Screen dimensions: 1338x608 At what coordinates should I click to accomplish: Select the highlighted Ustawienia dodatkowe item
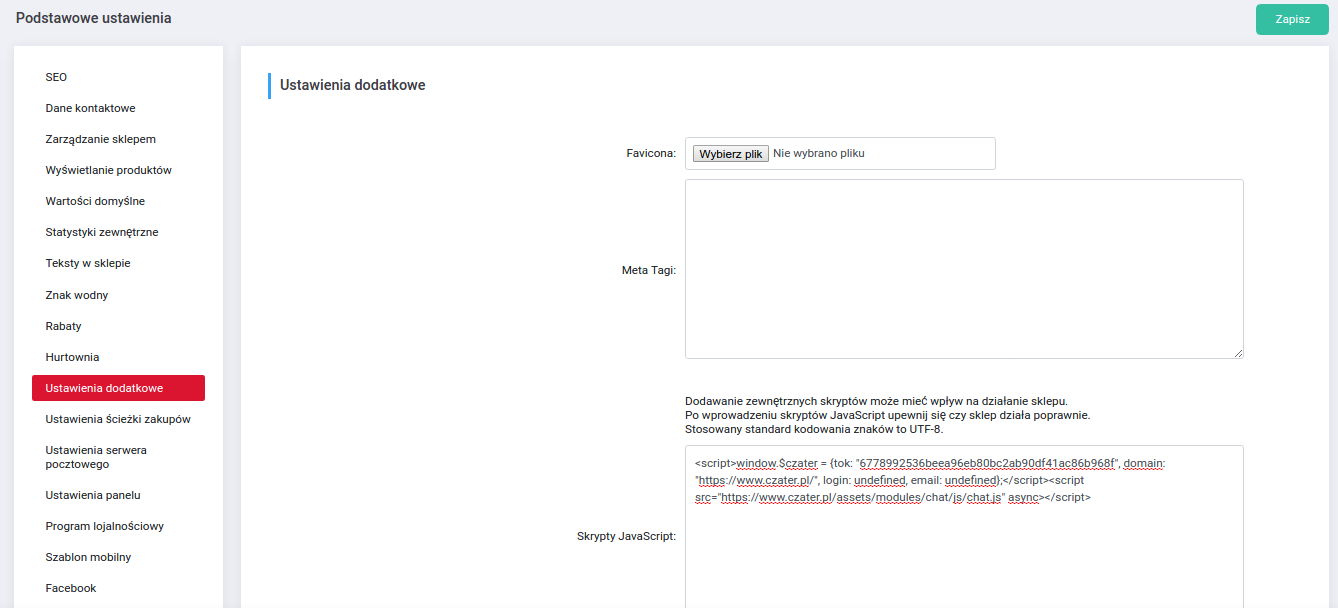(x=118, y=388)
